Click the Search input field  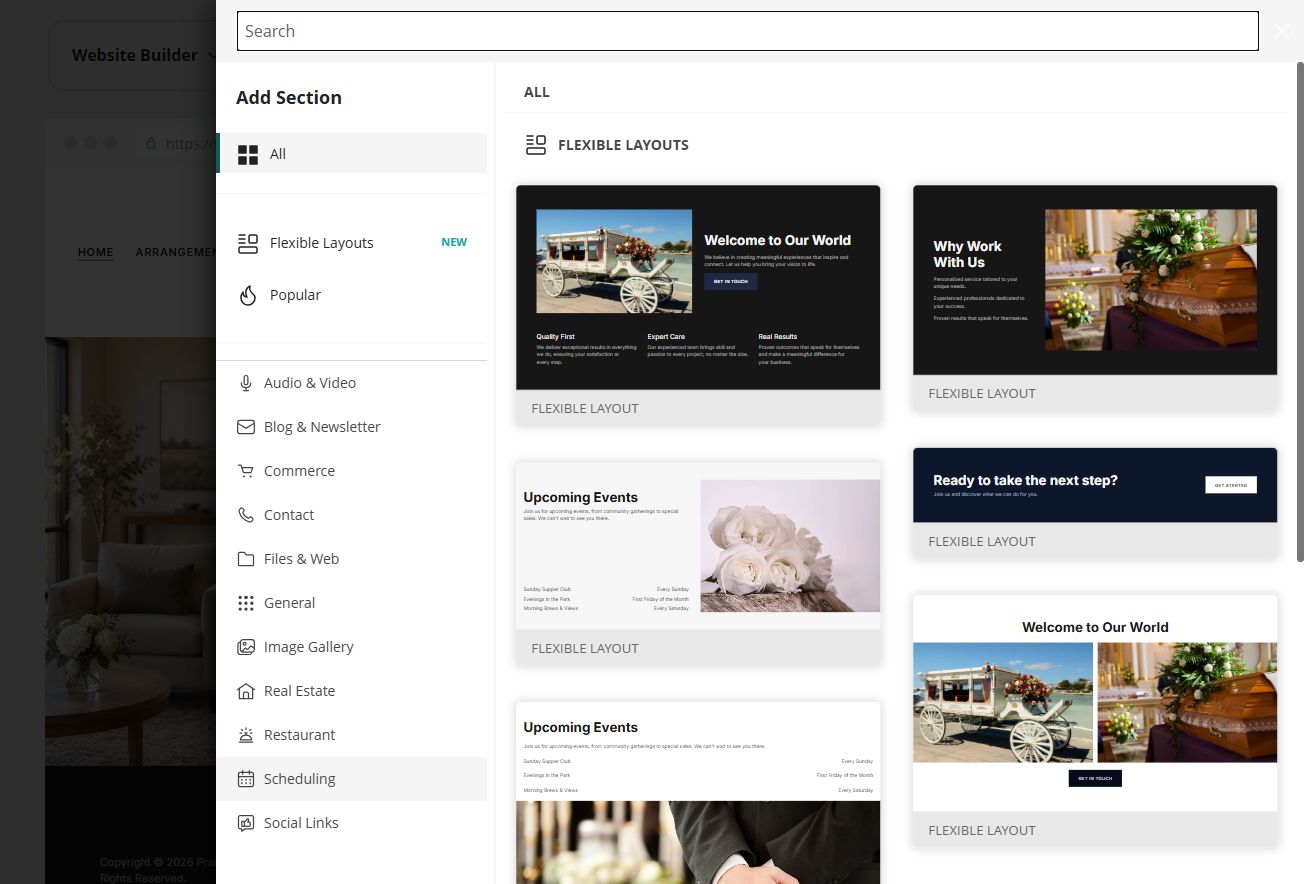[747, 31]
